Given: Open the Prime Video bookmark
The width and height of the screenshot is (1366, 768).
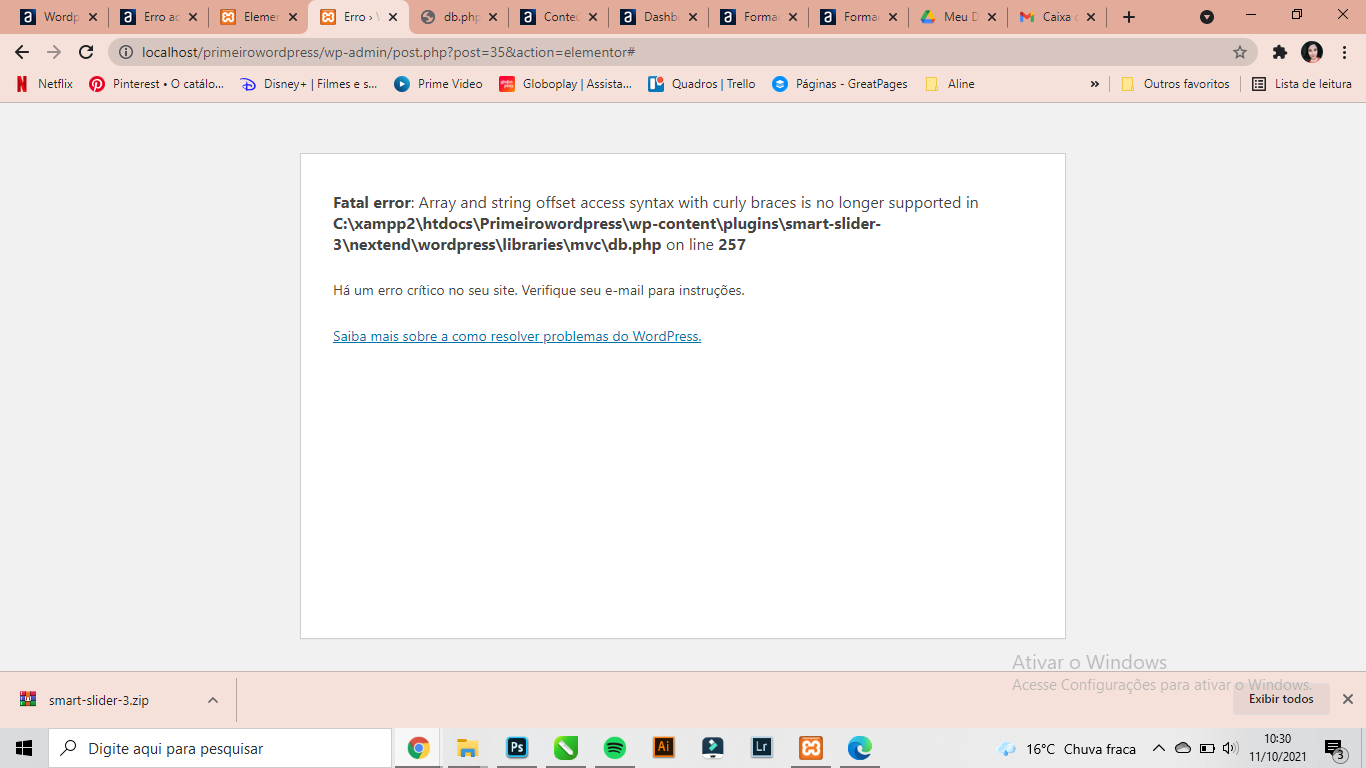Looking at the screenshot, I should 439,84.
